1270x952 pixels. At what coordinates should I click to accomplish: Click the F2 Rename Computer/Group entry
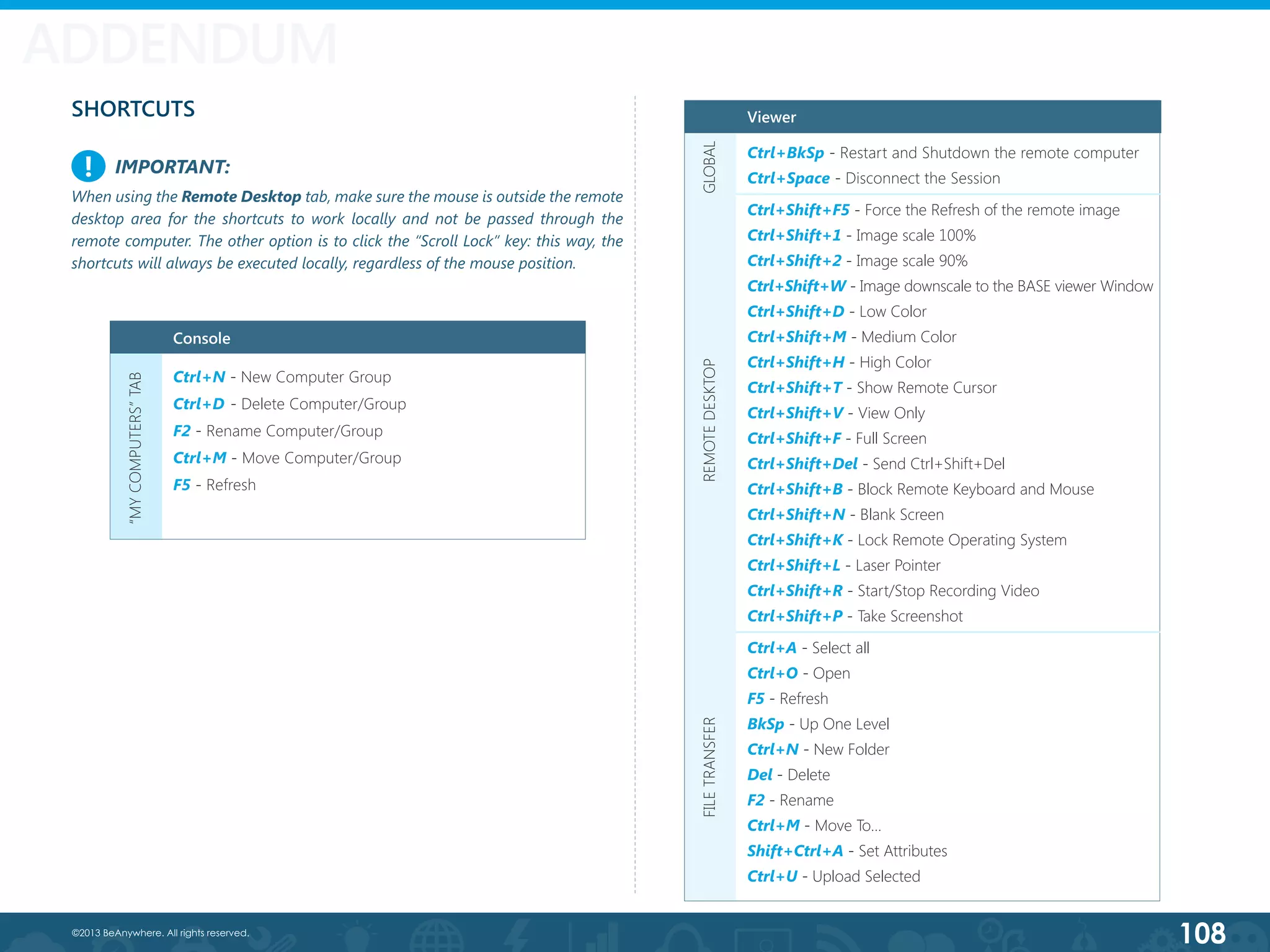(277, 431)
